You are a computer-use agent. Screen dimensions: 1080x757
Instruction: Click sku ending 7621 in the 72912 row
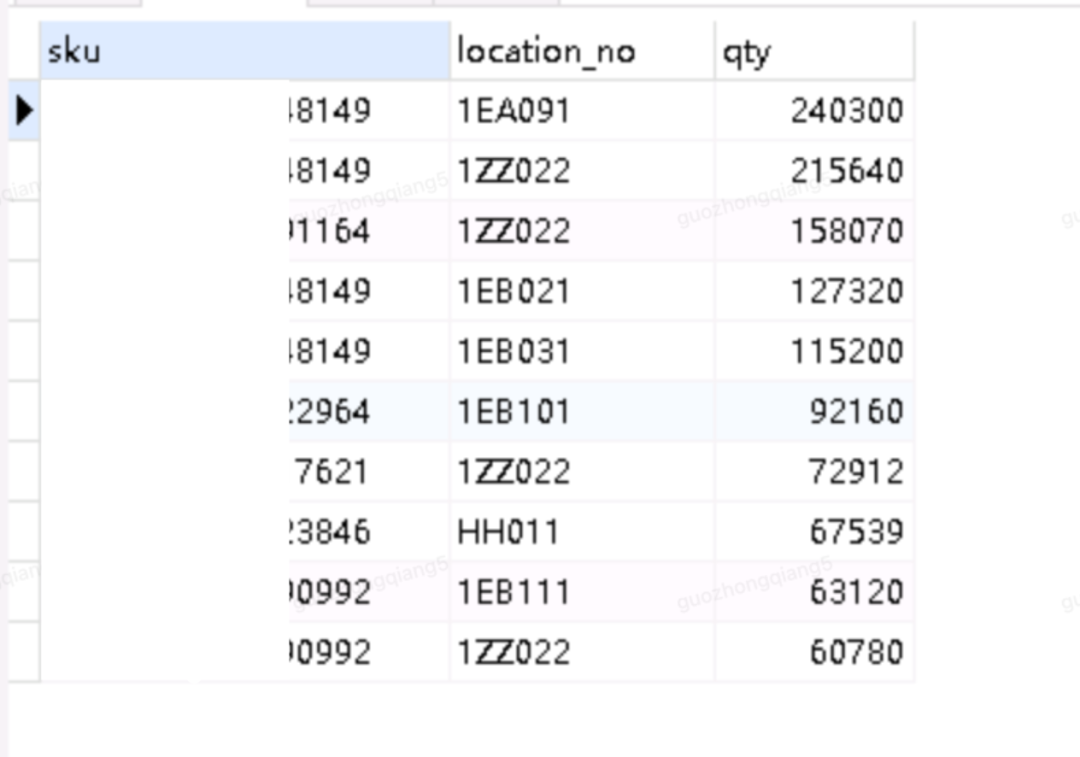pos(331,471)
